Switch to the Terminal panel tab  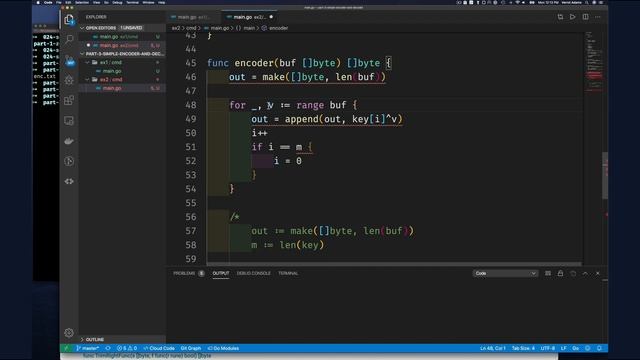(288, 273)
